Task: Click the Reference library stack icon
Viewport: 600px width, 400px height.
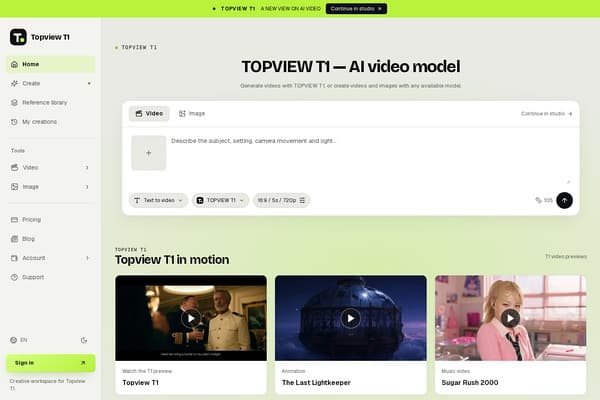Action: [x=14, y=103]
